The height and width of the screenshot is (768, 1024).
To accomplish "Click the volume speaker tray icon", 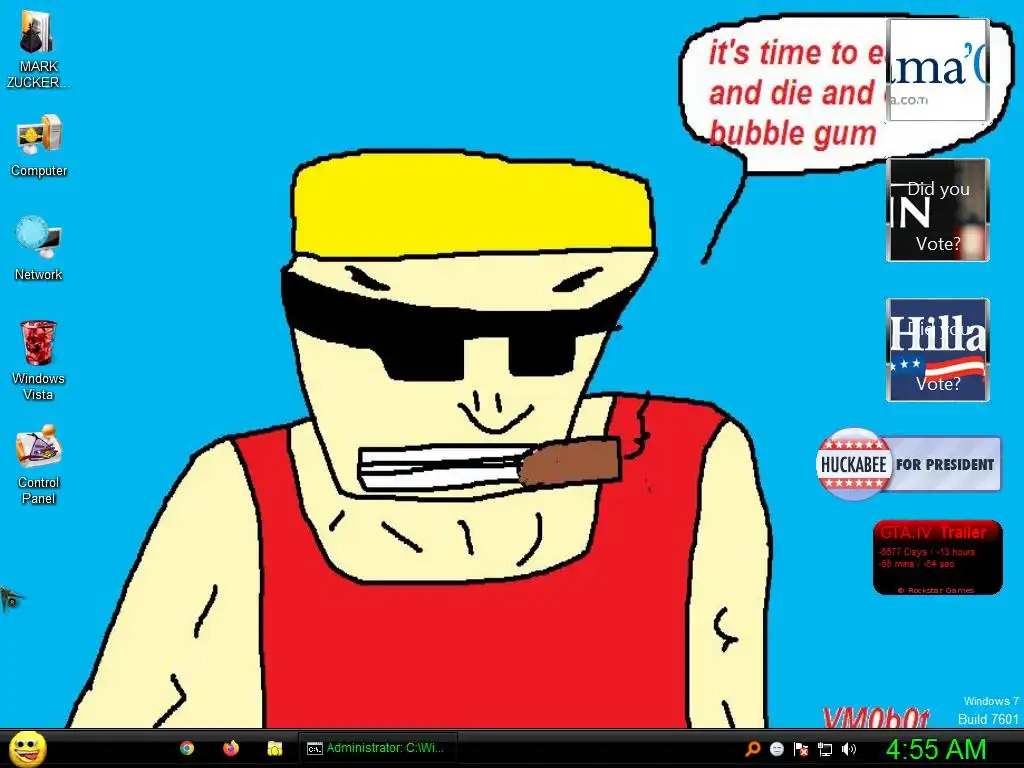I will pyautogui.click(x=848, y=749).
